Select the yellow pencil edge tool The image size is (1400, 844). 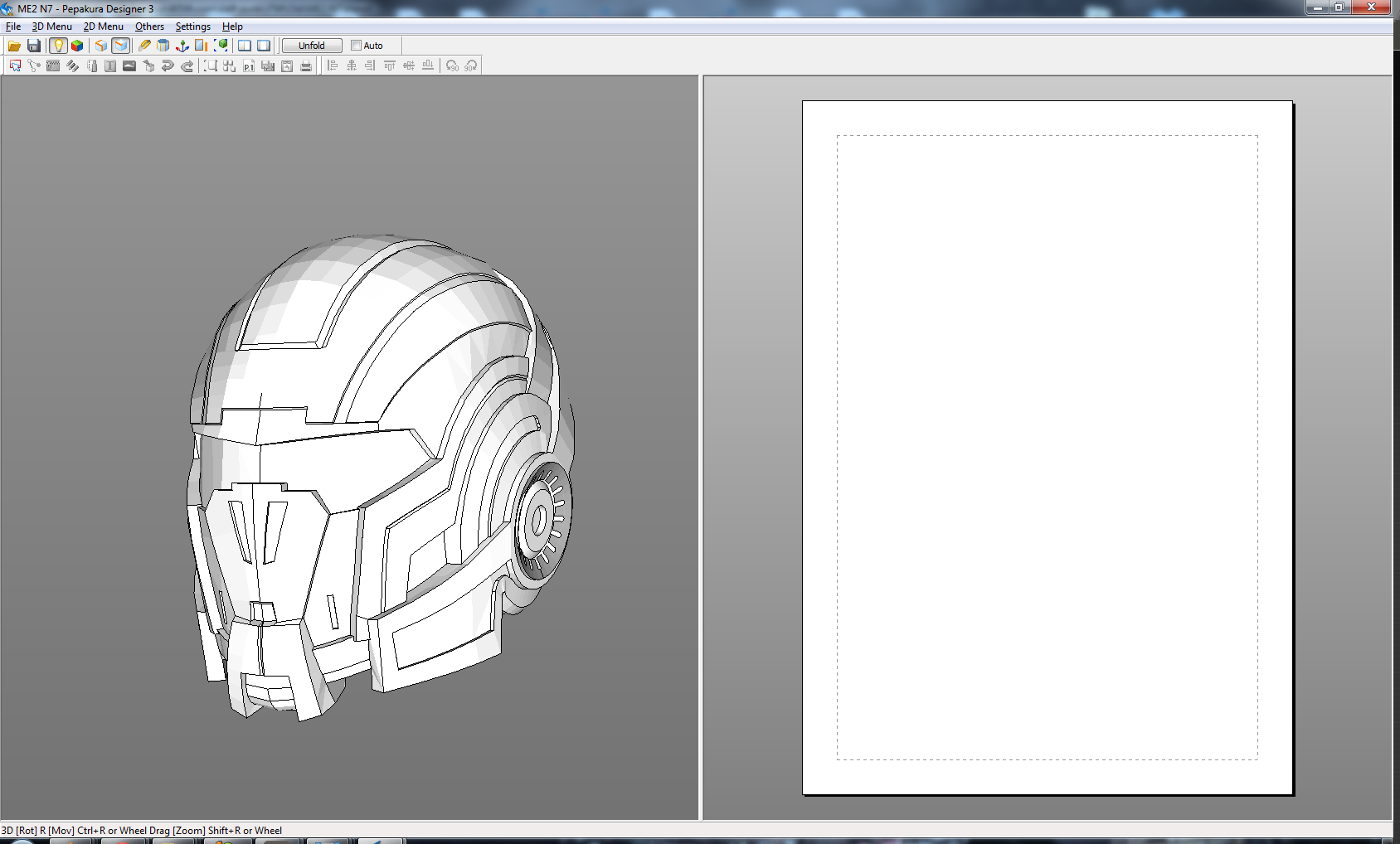click(x=144, y=46)
